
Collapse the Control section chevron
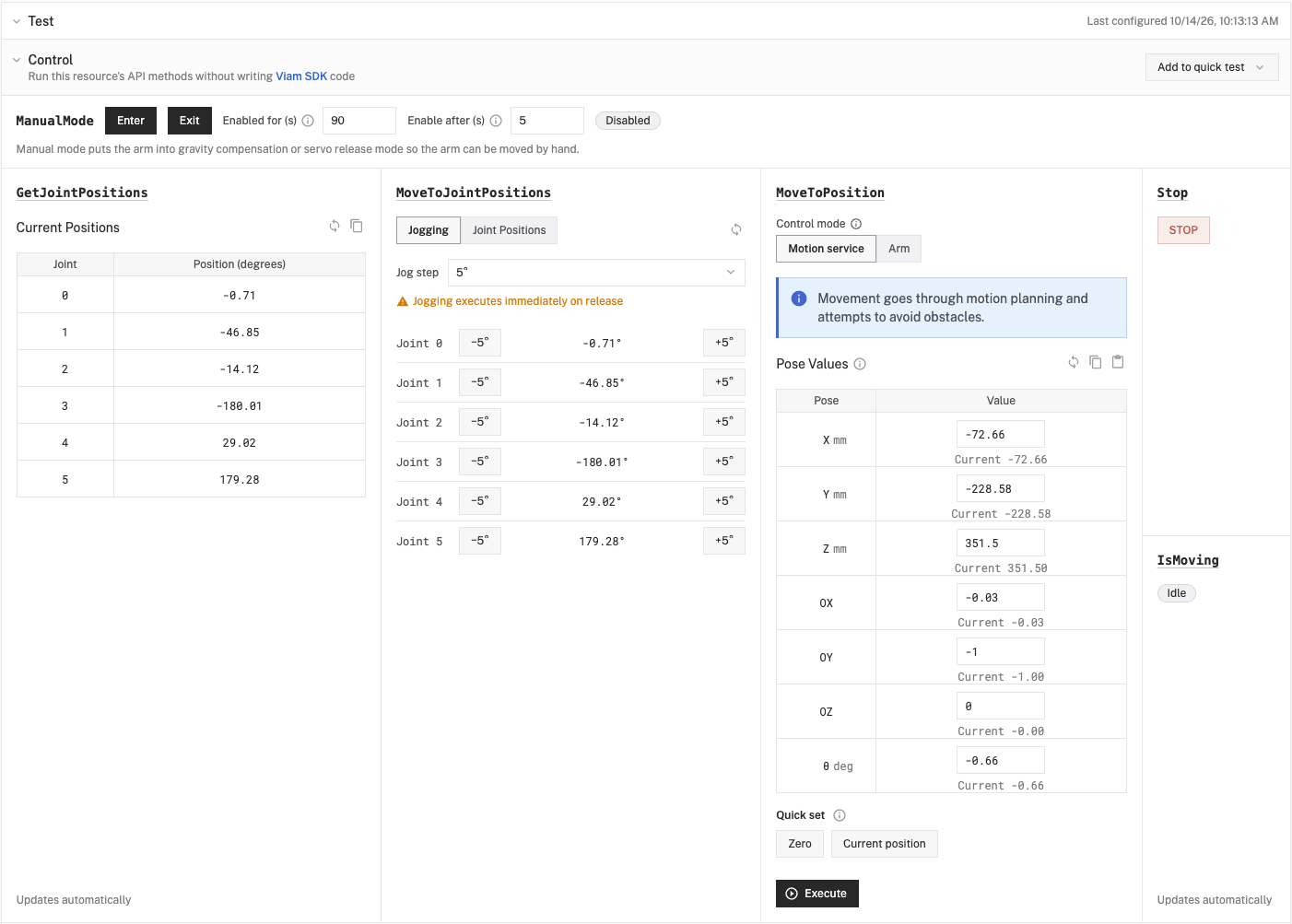(x=17, y=60)
